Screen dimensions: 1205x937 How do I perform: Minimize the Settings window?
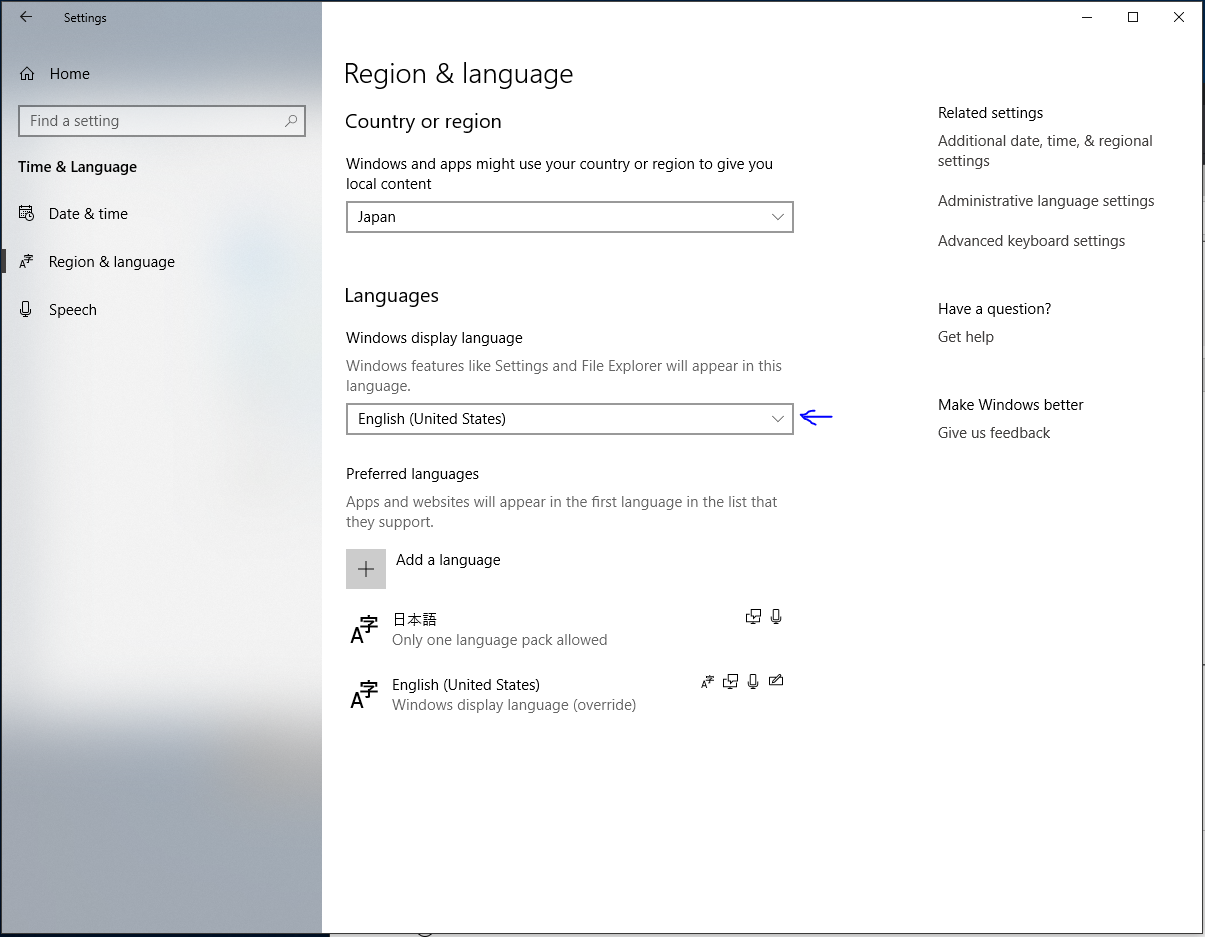(1086, 17)
